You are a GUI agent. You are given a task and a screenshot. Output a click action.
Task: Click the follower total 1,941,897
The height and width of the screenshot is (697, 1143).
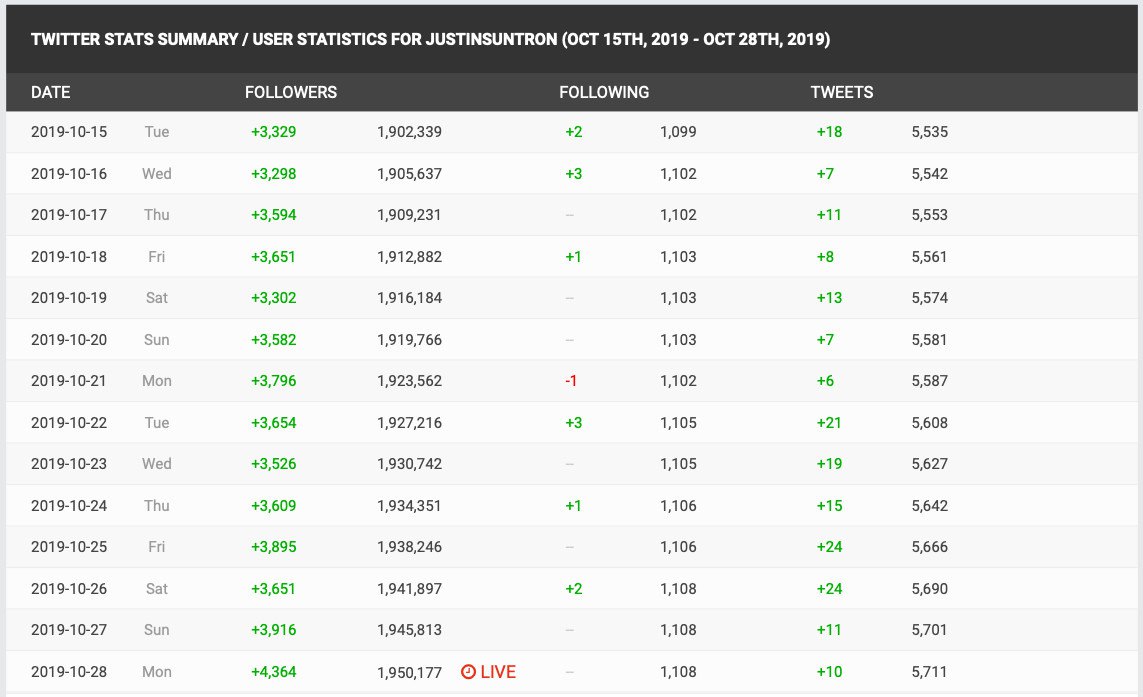(409, 589)
